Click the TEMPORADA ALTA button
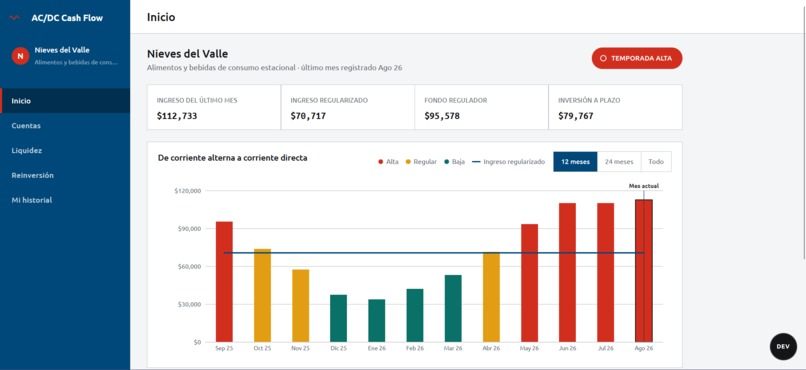 point(637,58)
